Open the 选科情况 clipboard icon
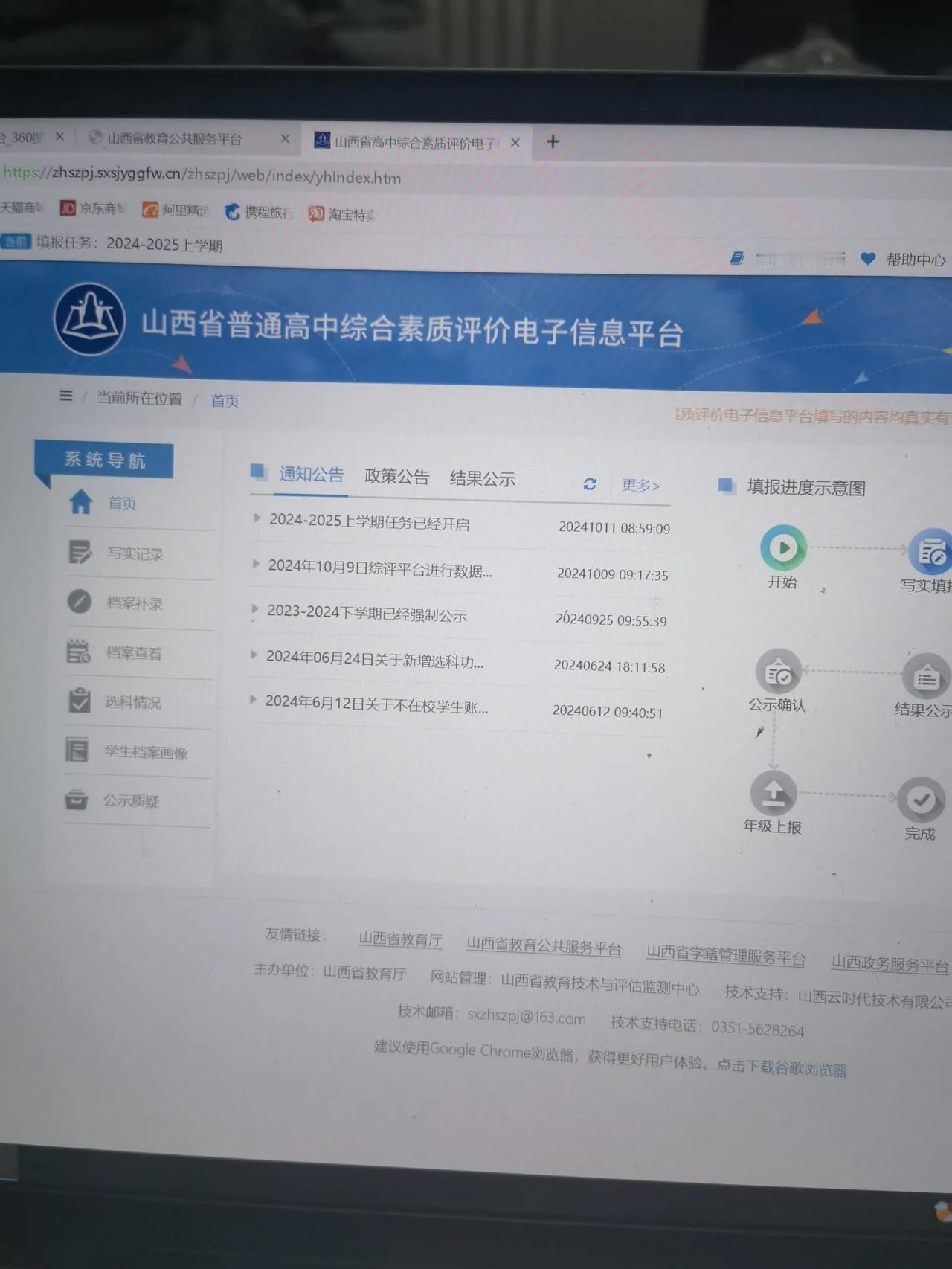This screenshot has width=952, height=1269. pyautogui.click(x=78, y=700)
